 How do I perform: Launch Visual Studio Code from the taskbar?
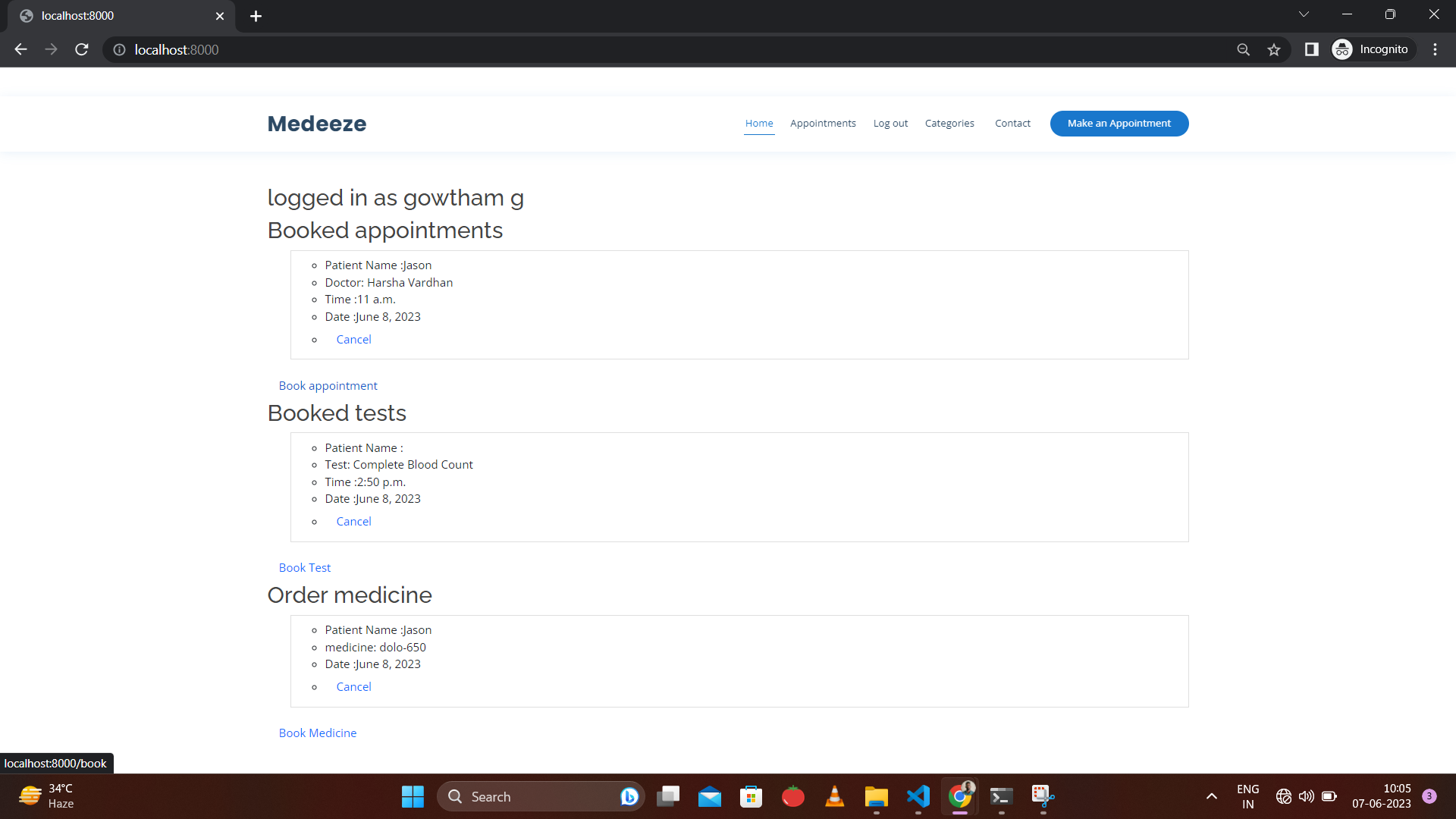pos(918,796)
